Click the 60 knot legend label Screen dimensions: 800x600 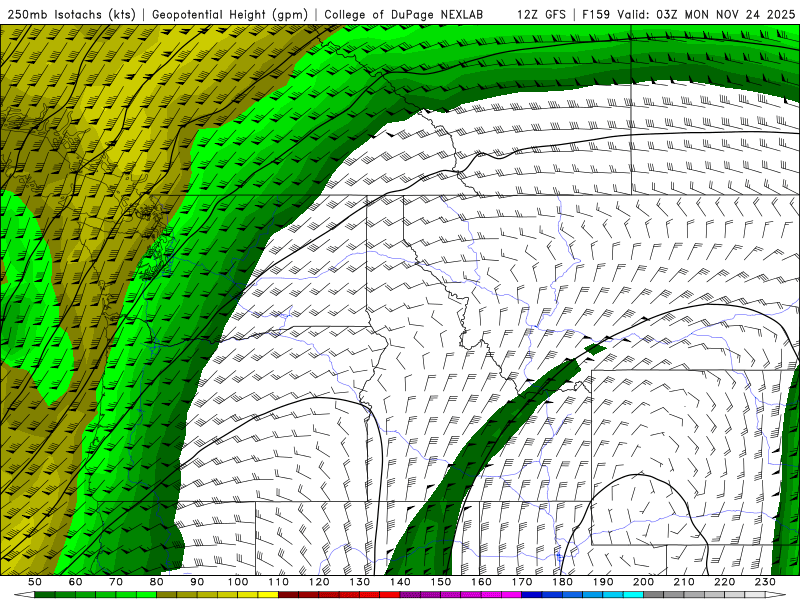point(75,582)
